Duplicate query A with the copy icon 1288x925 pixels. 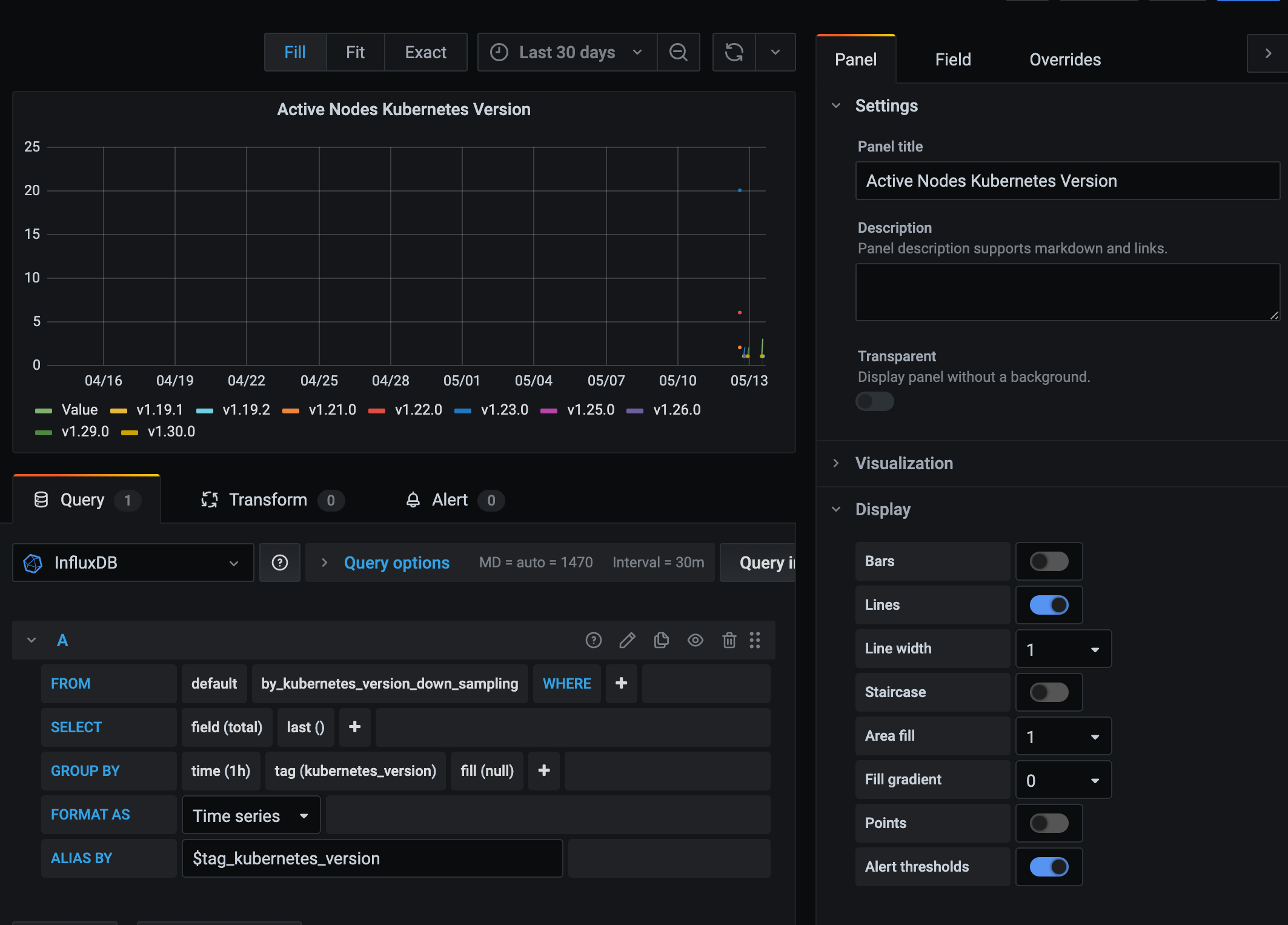tap(661, 640)
